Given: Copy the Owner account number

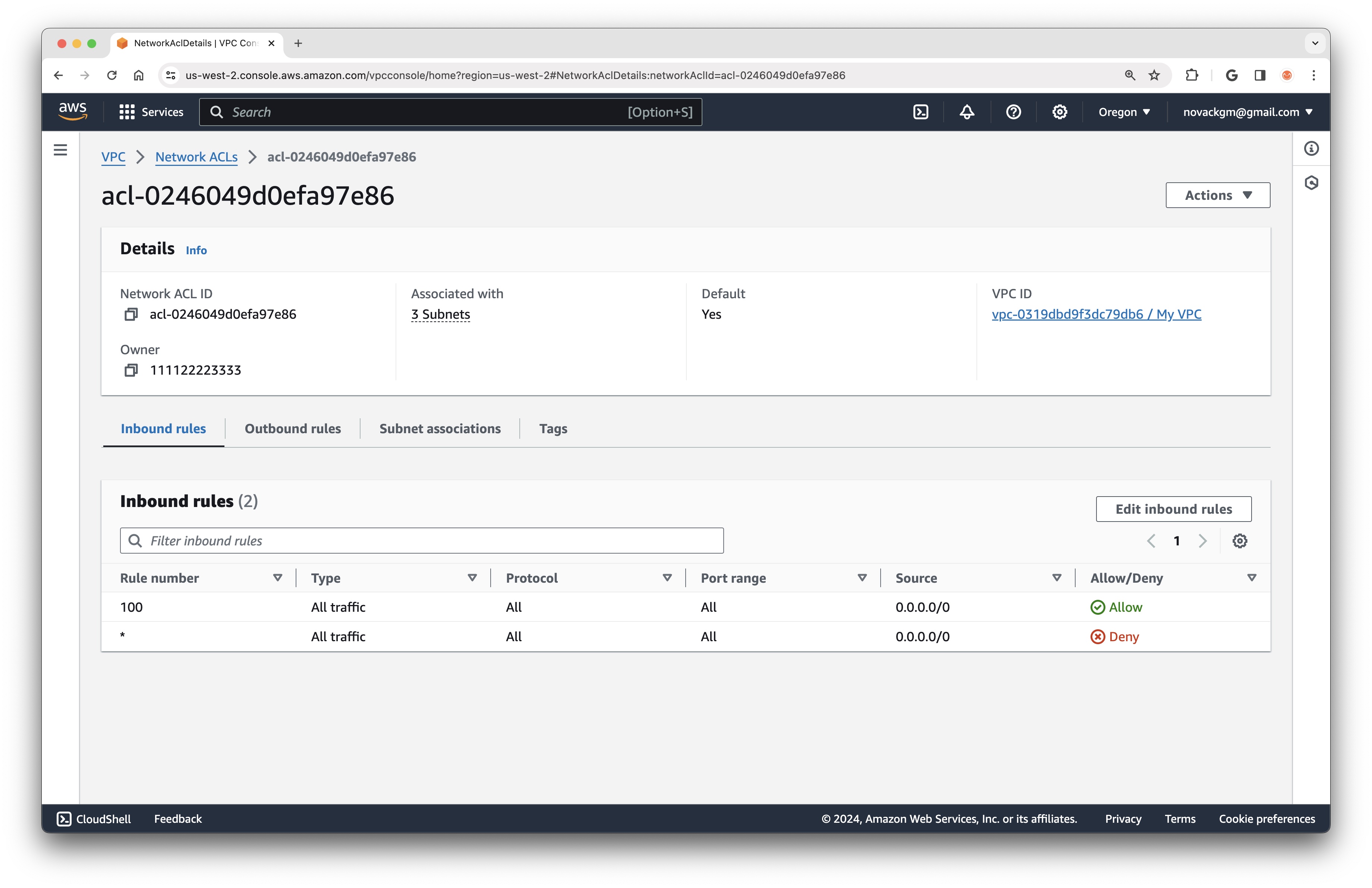Looking at the screenshot, I should tap(131, 370).
